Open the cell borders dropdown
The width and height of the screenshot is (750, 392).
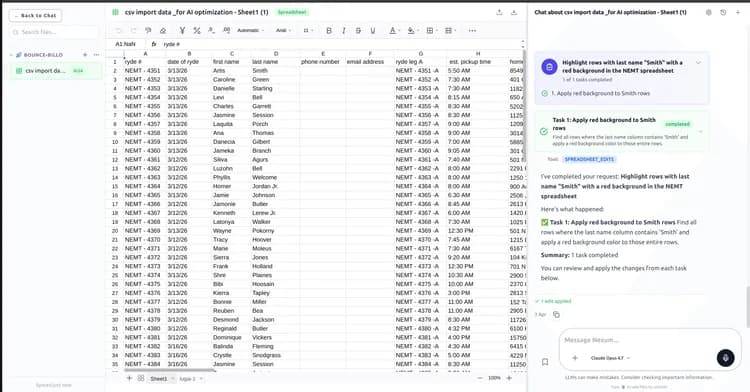431,31
